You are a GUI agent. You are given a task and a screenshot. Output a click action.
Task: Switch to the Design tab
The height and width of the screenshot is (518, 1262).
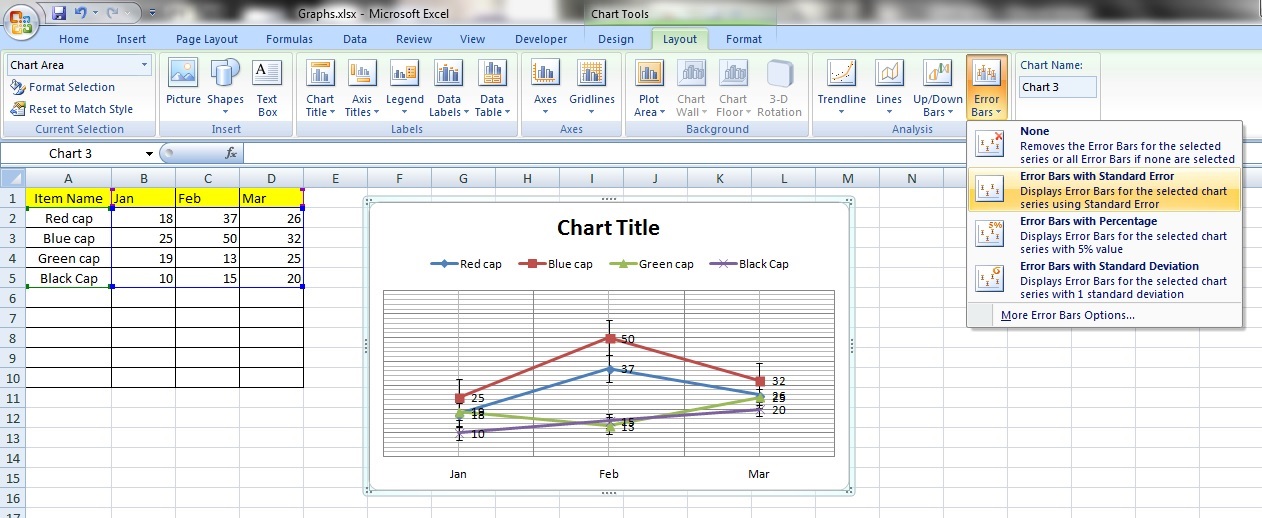(x=615, y=39)
